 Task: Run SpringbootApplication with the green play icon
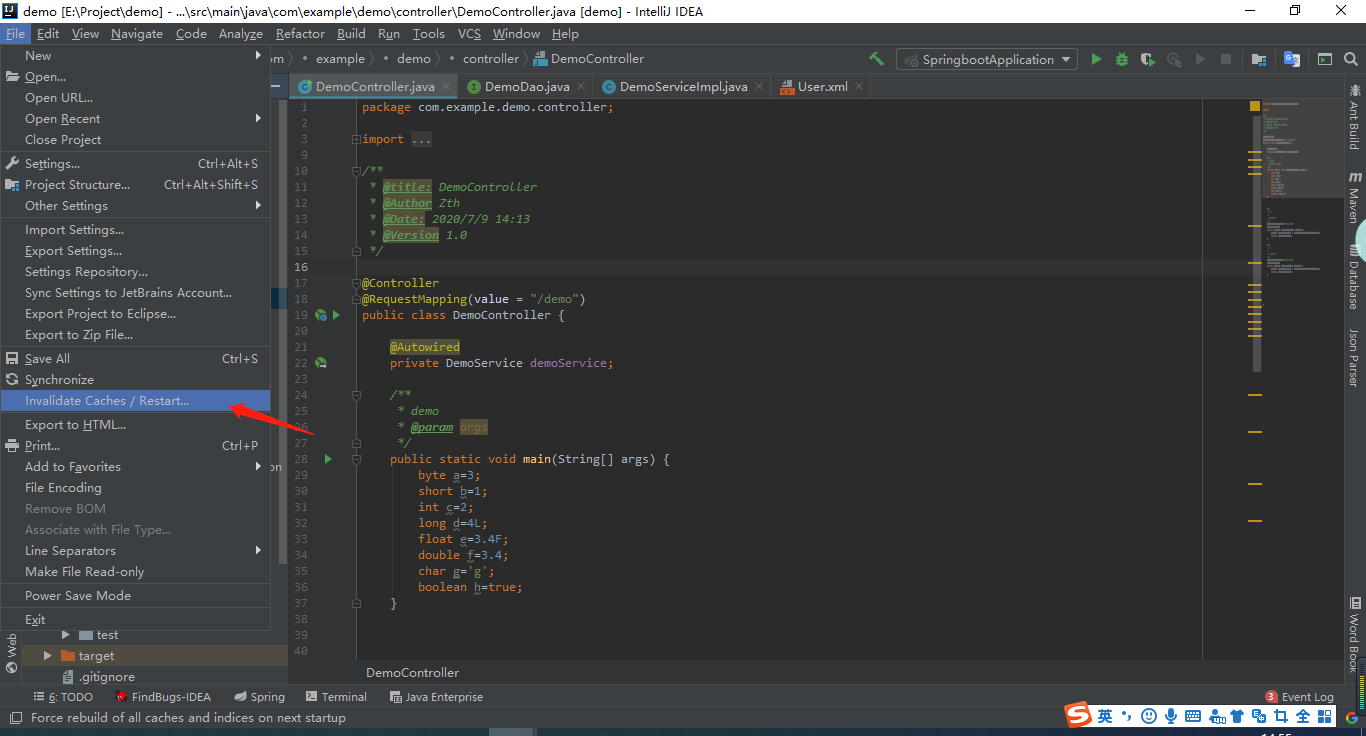(1096, 59)
